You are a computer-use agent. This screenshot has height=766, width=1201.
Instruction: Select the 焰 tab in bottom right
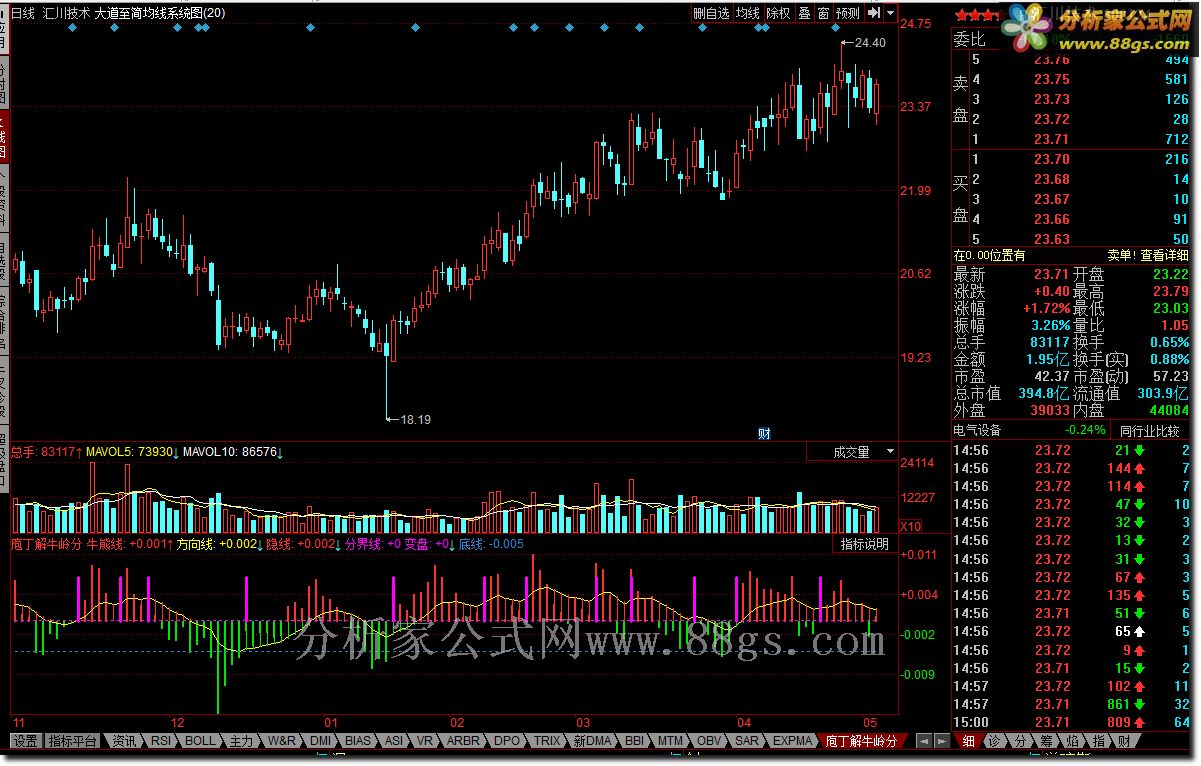pos(1072,741)
